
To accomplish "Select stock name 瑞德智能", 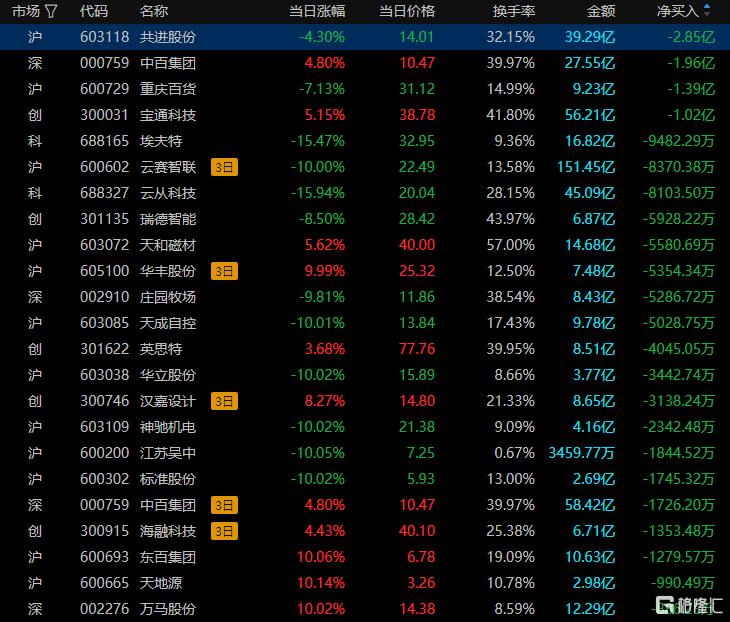I will click(x=168, y=219).
